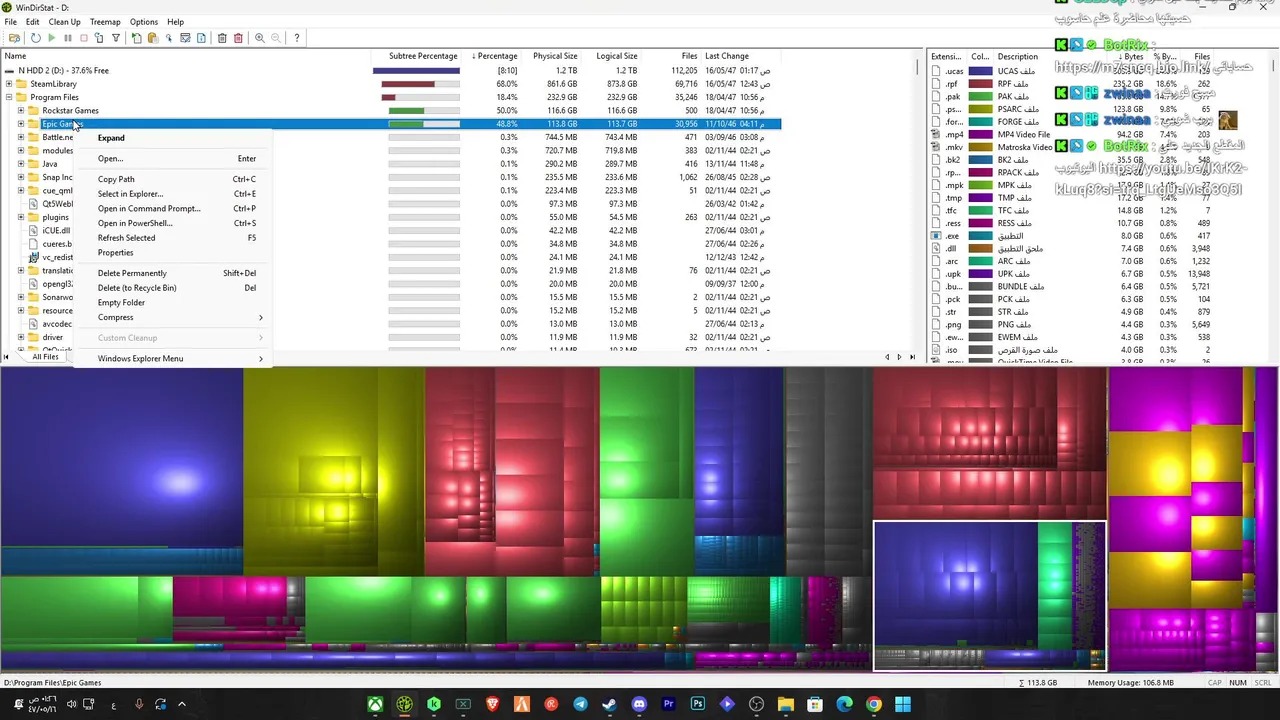
Task: Click the Zoom out magnifier icon
Action: tap(275, 38)
